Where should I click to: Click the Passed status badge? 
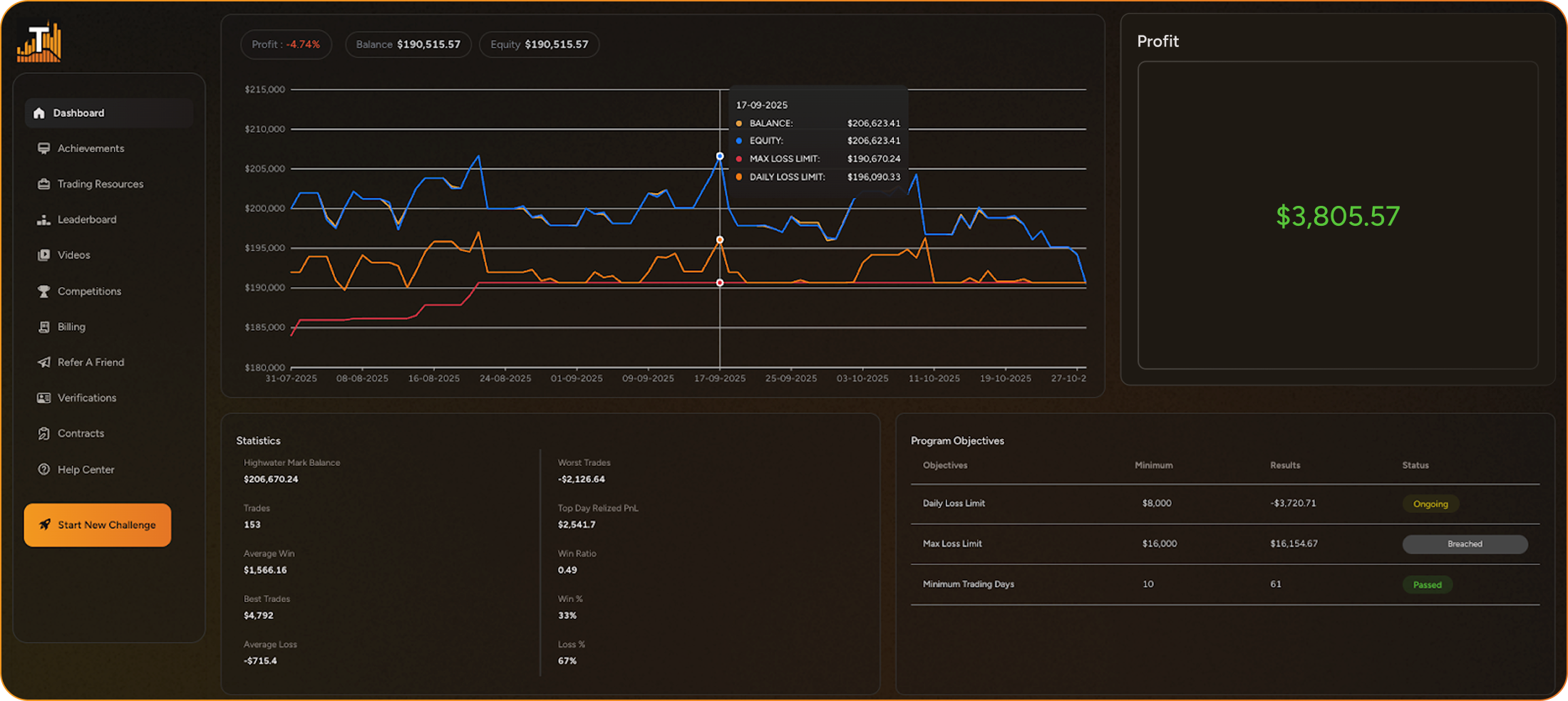(x=1428, y=585)
